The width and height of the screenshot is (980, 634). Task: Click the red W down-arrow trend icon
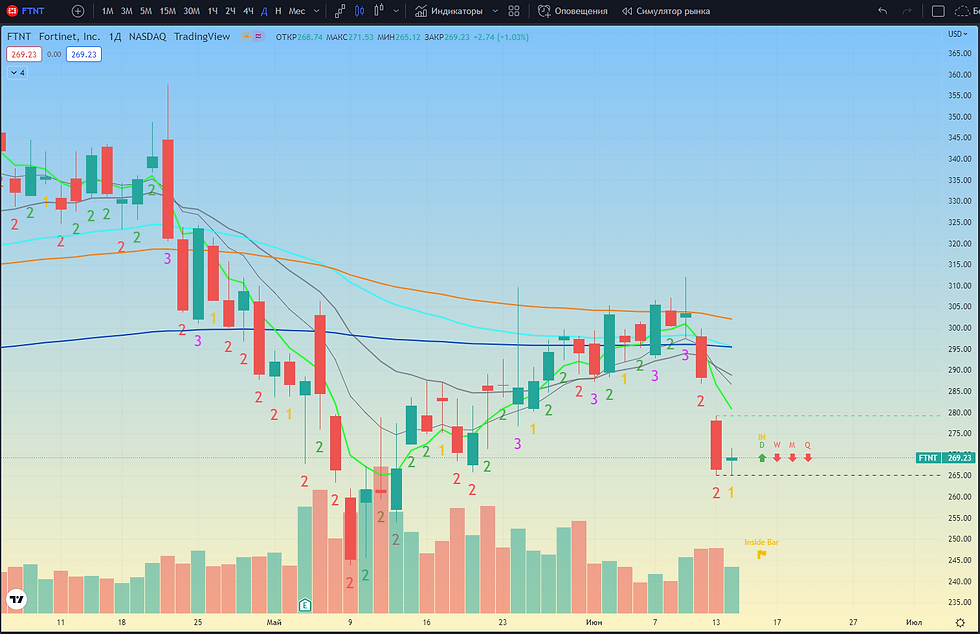point(777,458)
